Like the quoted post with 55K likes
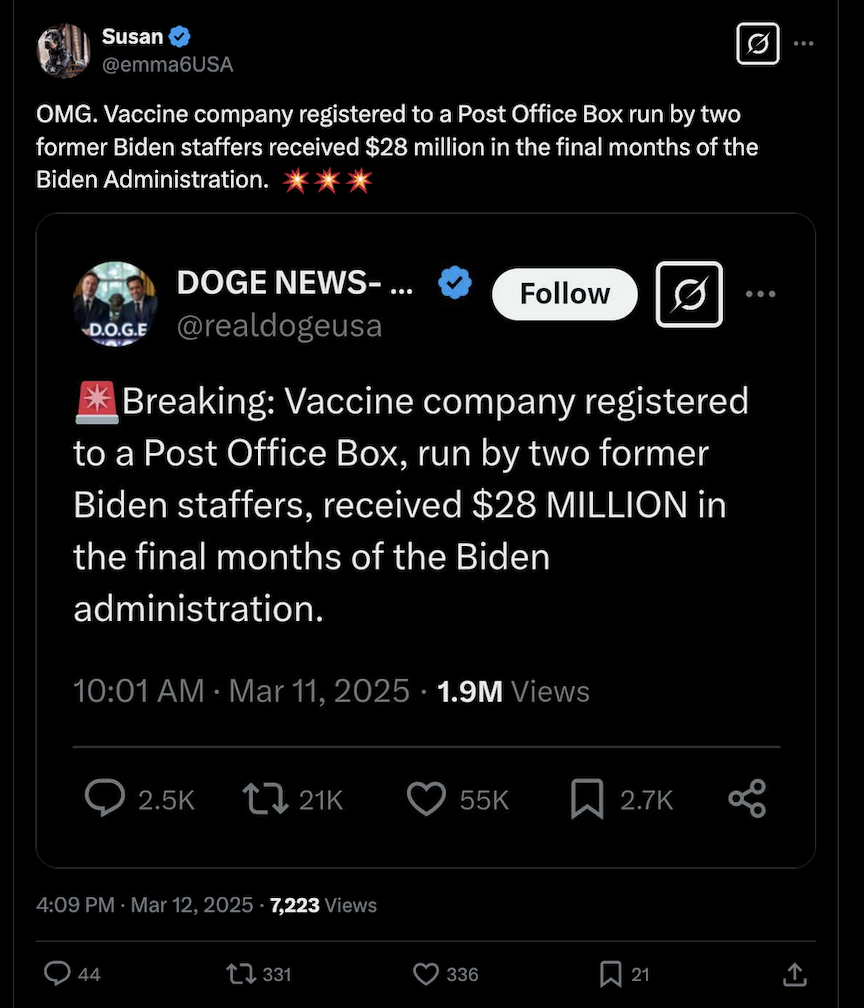 click(427, 798)
